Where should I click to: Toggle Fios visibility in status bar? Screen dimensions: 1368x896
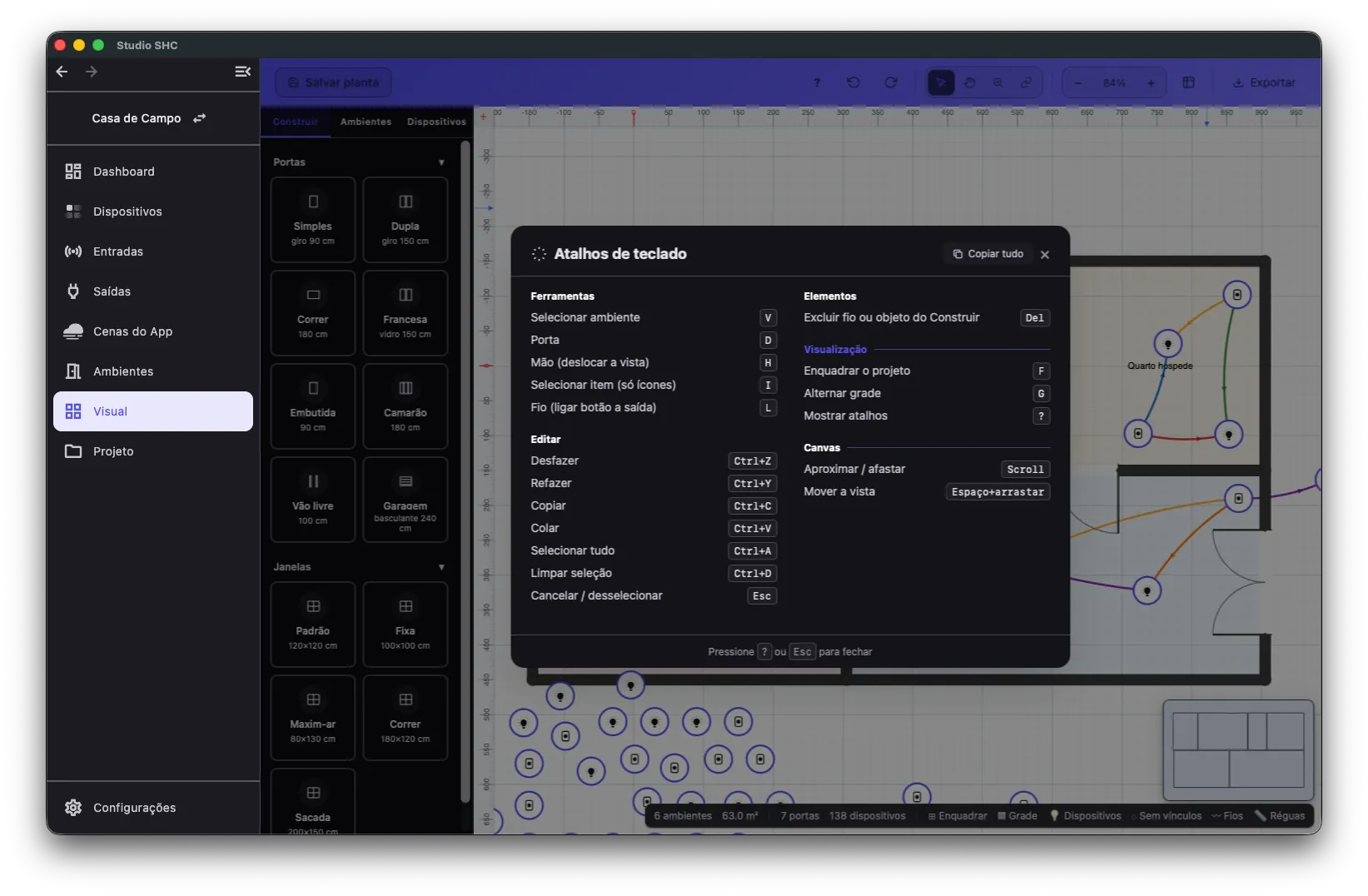[x=1227, y=816]
